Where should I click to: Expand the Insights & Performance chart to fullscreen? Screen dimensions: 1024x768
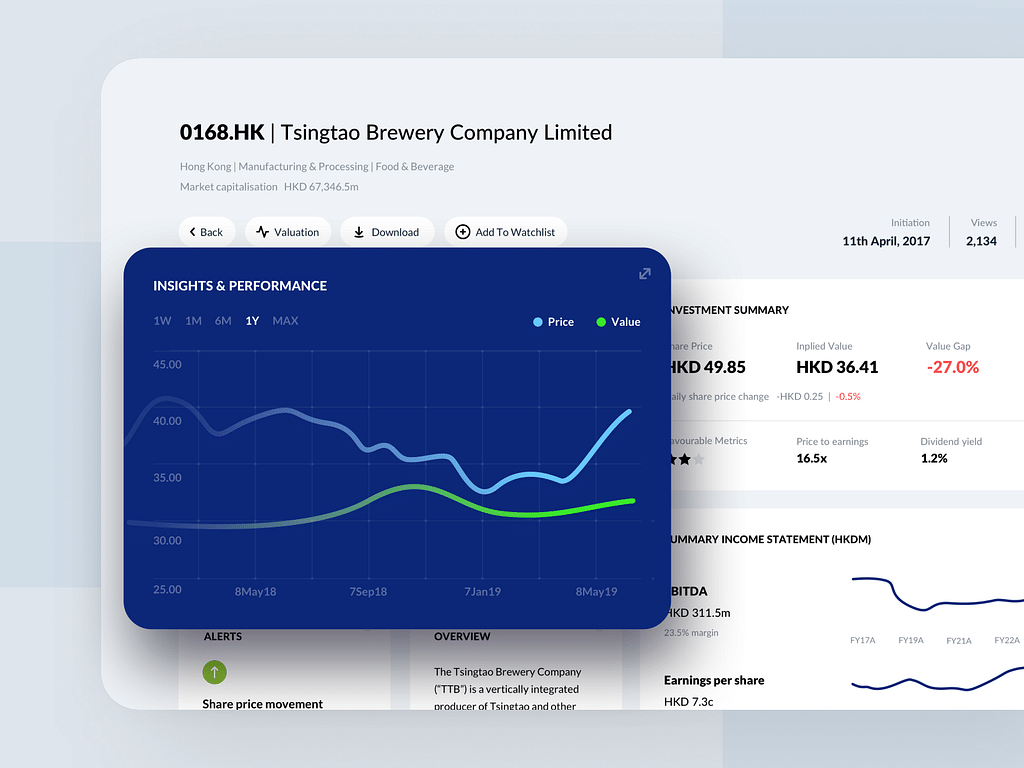[645, 274]
